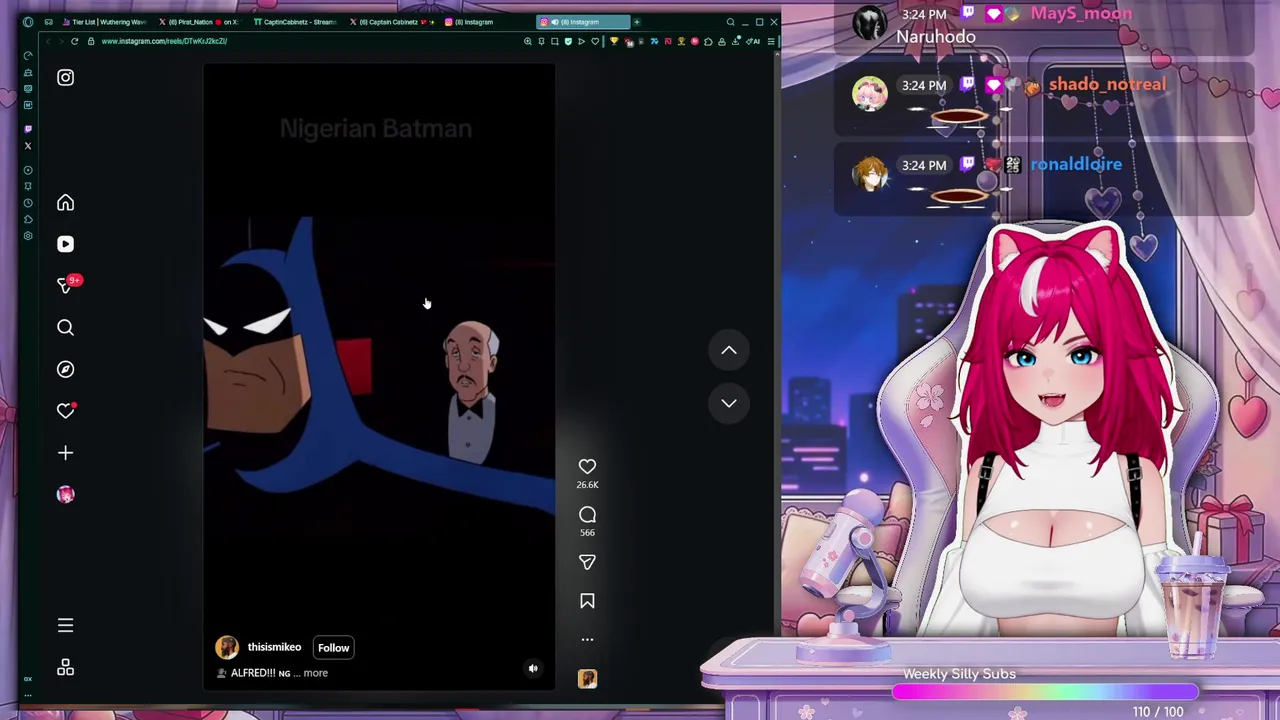Open the Instagram Search icon
The image size is (1280, 720).
coord(65,328)
